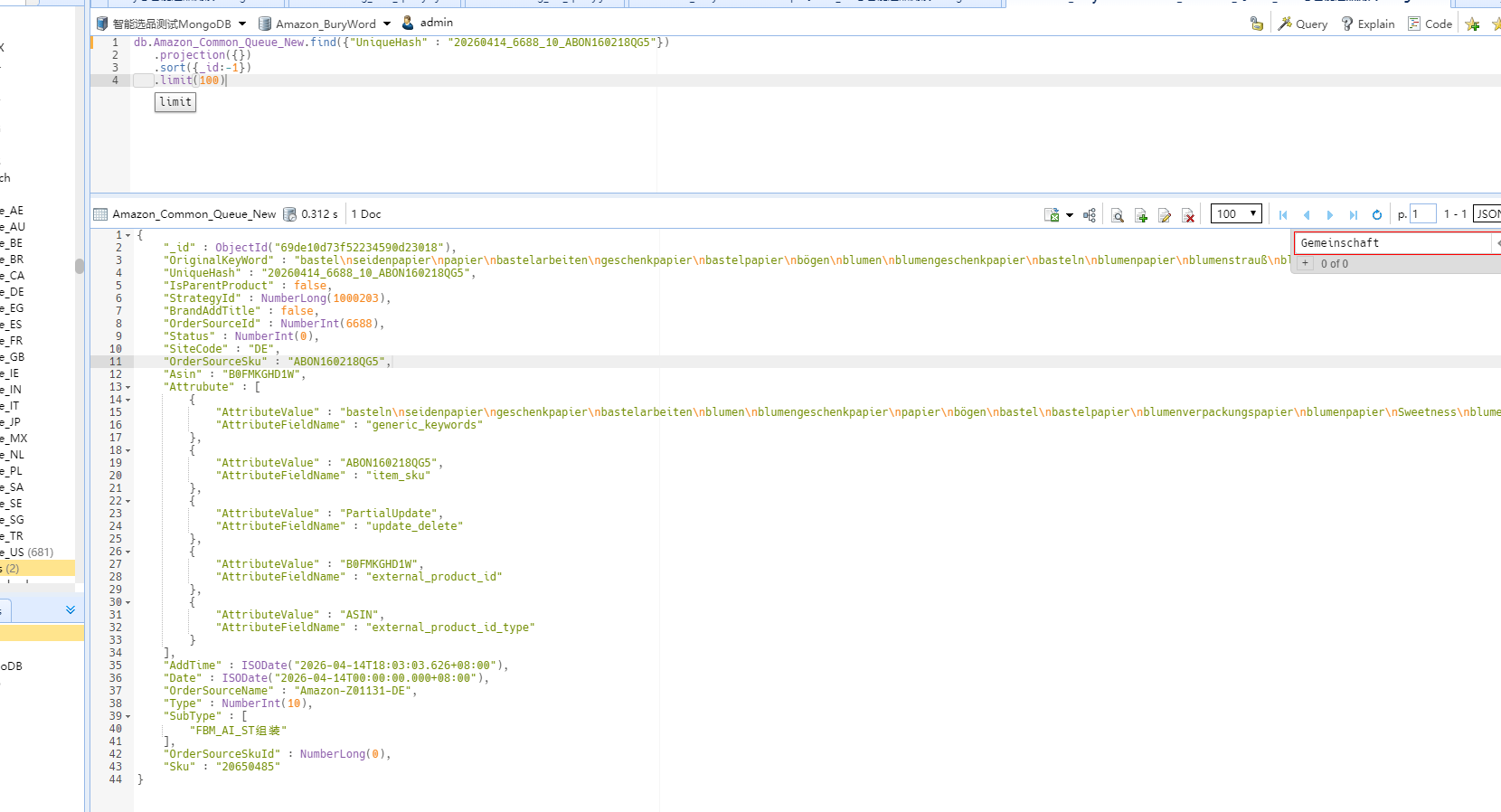Fold the item_sku object at line 18
This screenshot has height=812, width=1501.
(x=128, y=450)
